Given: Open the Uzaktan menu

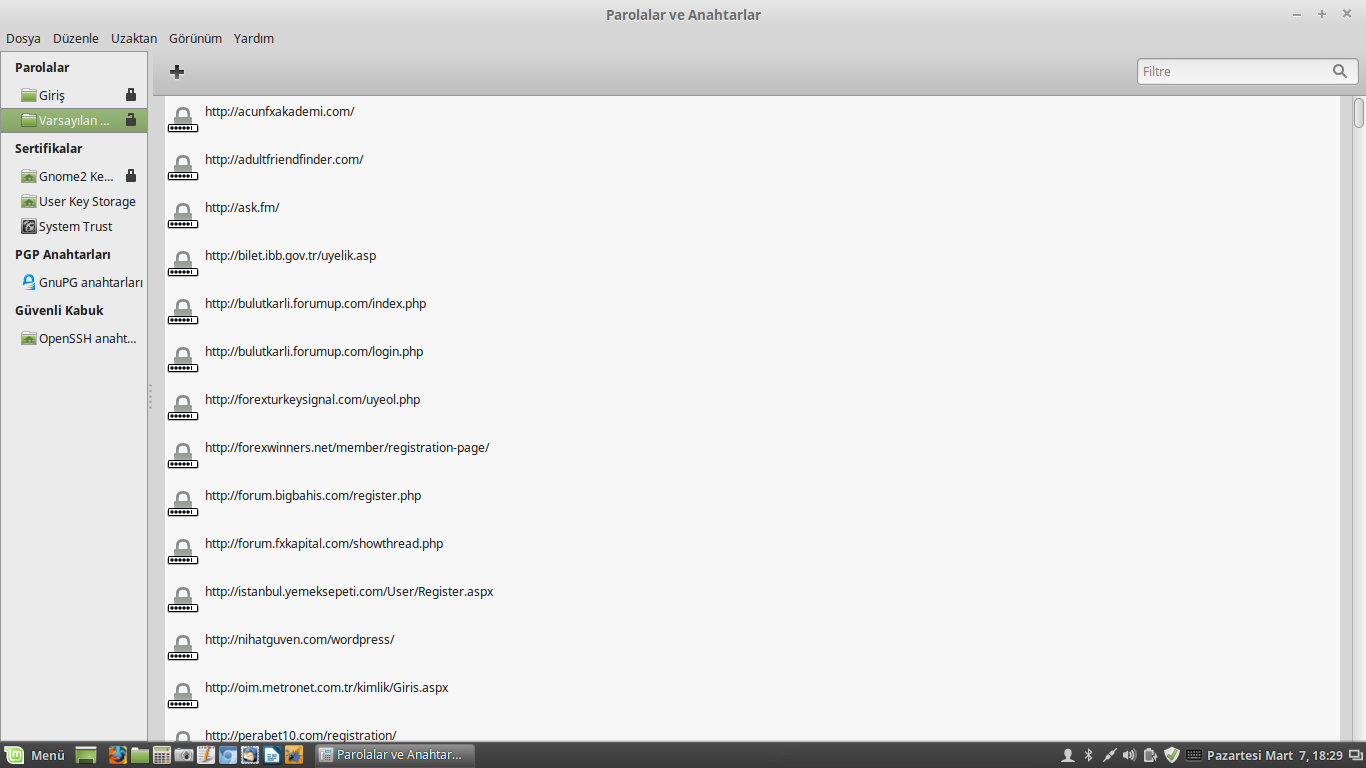Looking at the screenshot, I should 134,38.
